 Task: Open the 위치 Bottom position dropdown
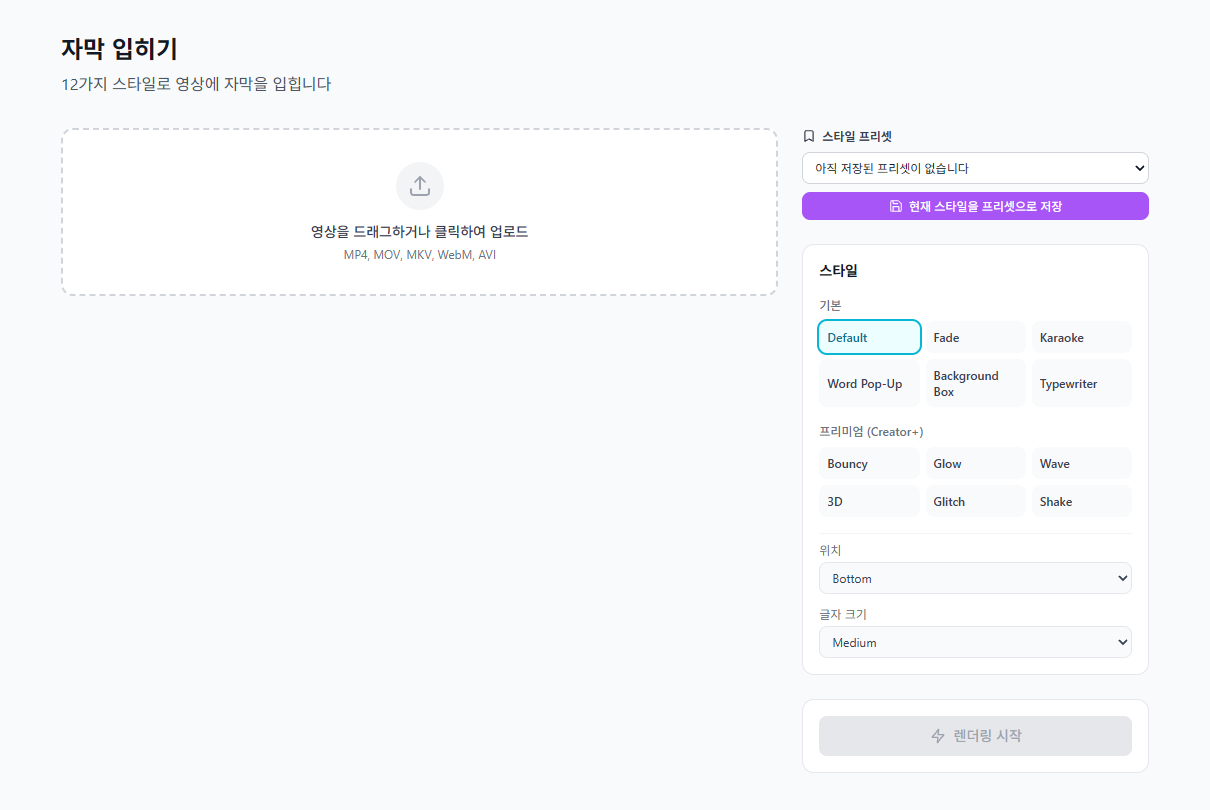click(975, 578)
